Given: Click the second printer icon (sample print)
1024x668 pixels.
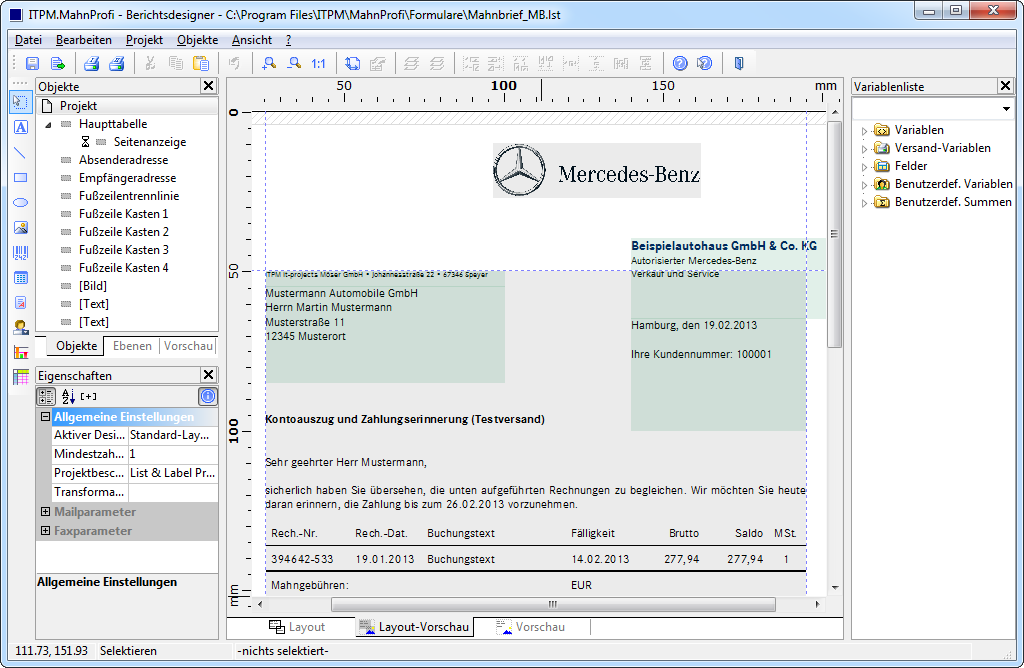Looking at the screenshot, I should (116, 63).
